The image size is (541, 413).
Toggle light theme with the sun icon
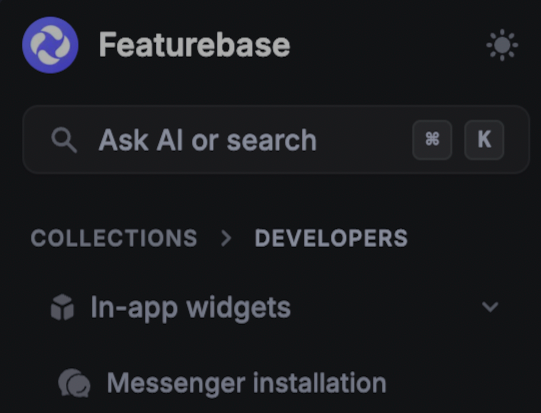tap(502, 45)
